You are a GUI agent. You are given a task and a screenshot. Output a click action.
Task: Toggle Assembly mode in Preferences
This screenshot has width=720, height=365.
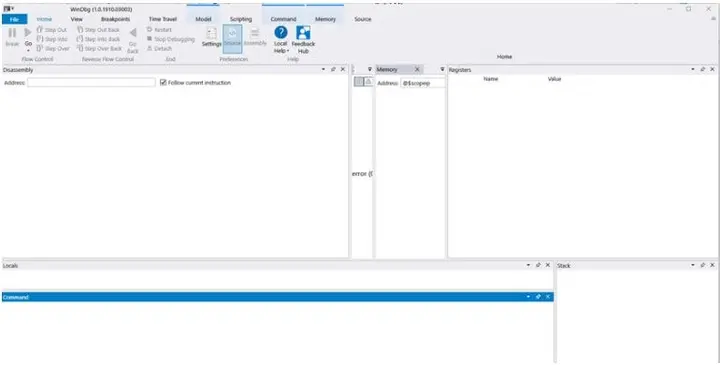tap(255, 37)
